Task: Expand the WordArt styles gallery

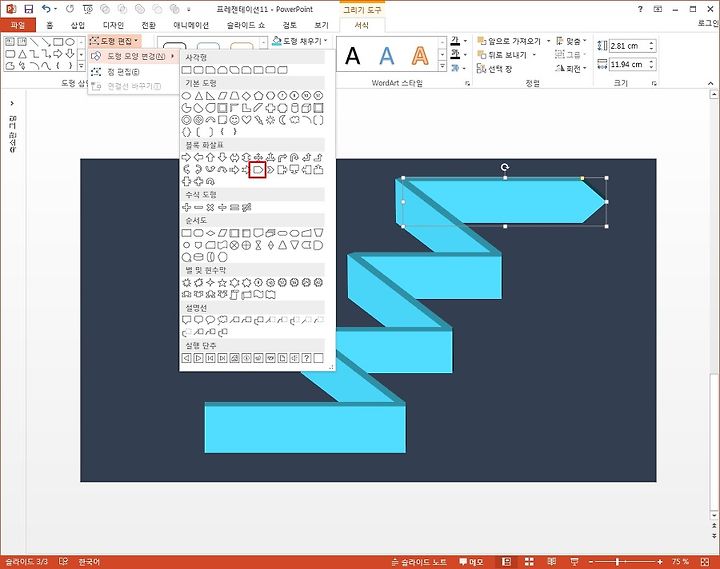Action: click(x=442, y=67)
